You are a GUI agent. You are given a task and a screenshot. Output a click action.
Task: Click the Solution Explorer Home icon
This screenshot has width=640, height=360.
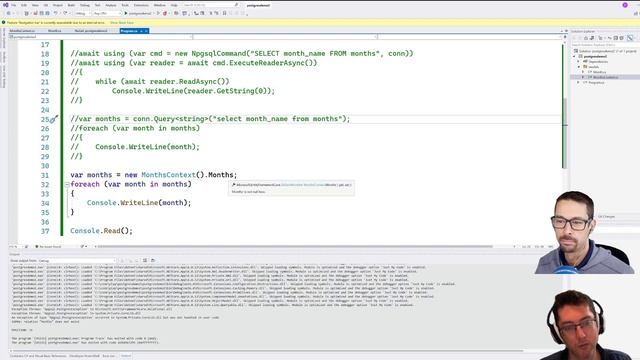pos(586,38)
